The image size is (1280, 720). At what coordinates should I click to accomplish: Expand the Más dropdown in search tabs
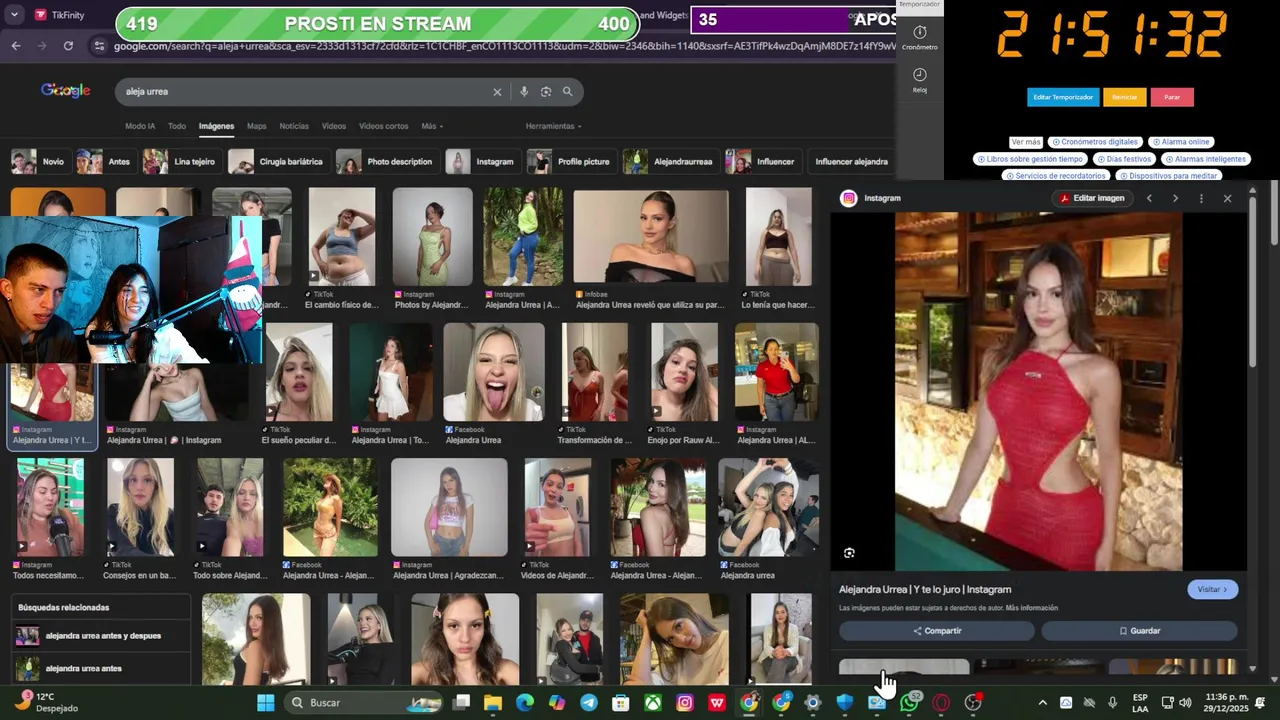pos(432,126)
